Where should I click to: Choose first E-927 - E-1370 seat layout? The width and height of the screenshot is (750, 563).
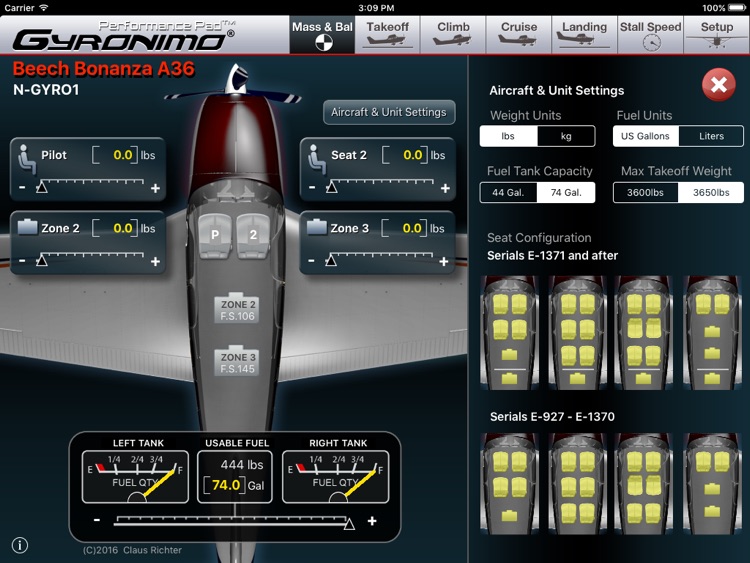coord(509,484)
